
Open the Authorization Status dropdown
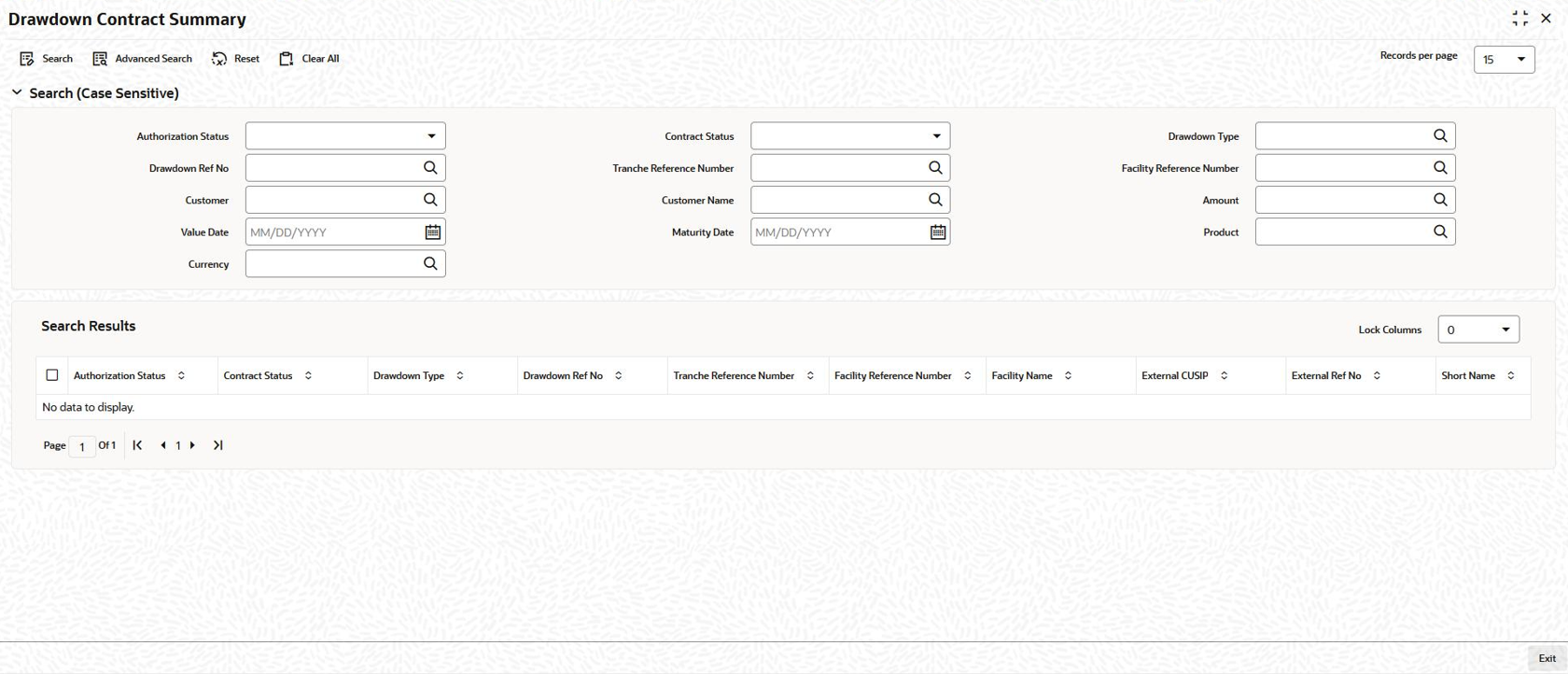(x=345, y=136)
